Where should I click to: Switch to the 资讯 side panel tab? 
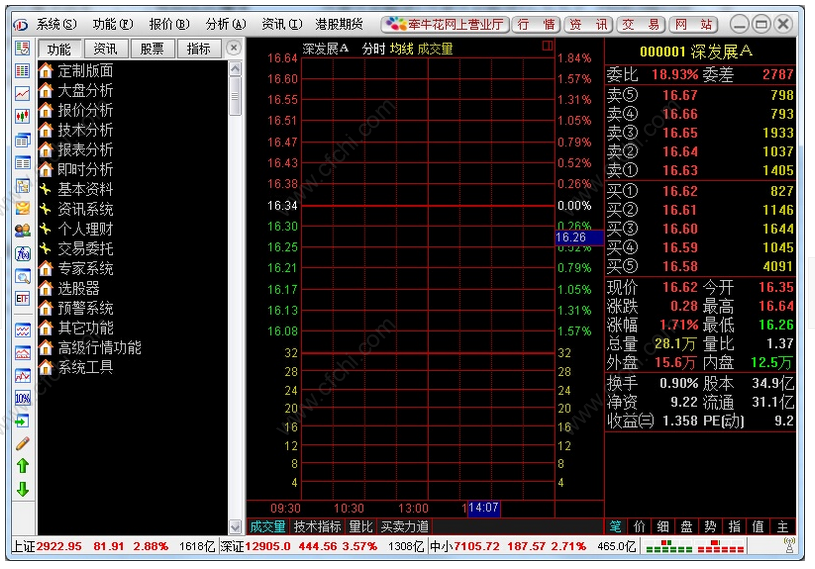[x=106, y=49]
